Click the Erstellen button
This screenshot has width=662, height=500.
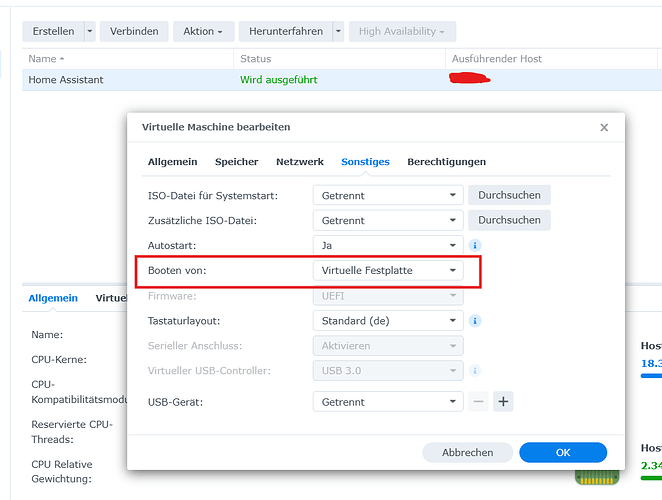coord(53,31)
